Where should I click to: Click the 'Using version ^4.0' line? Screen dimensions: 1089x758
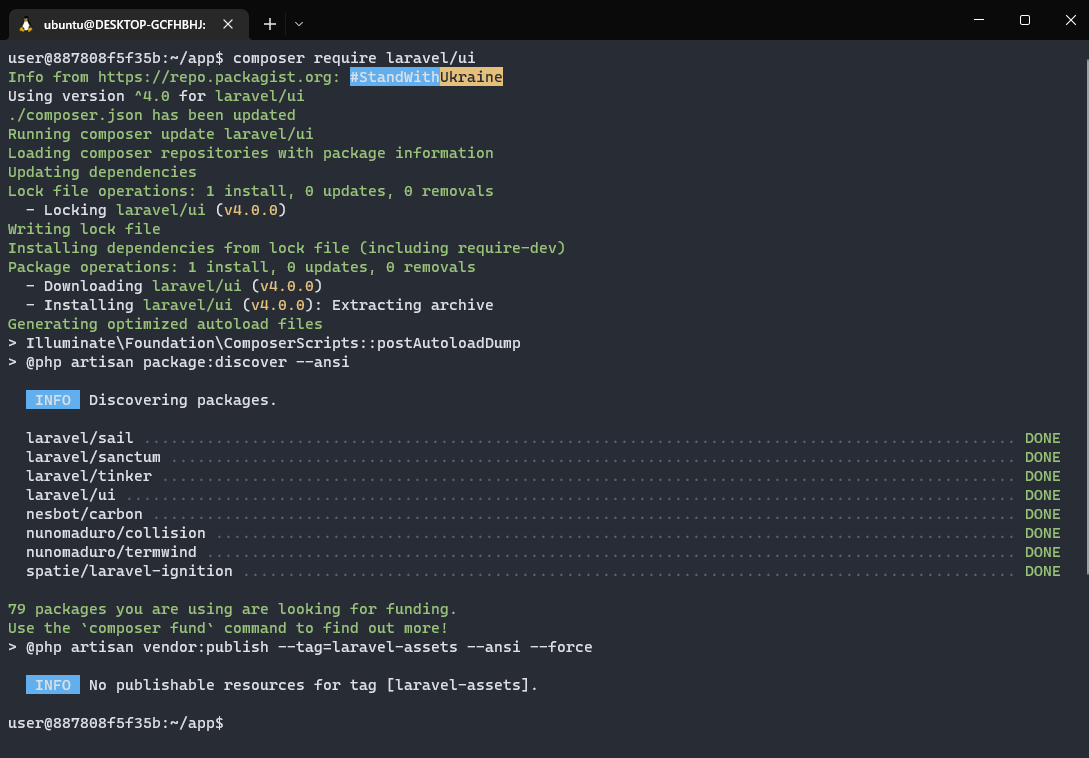(x=156, y=96)
